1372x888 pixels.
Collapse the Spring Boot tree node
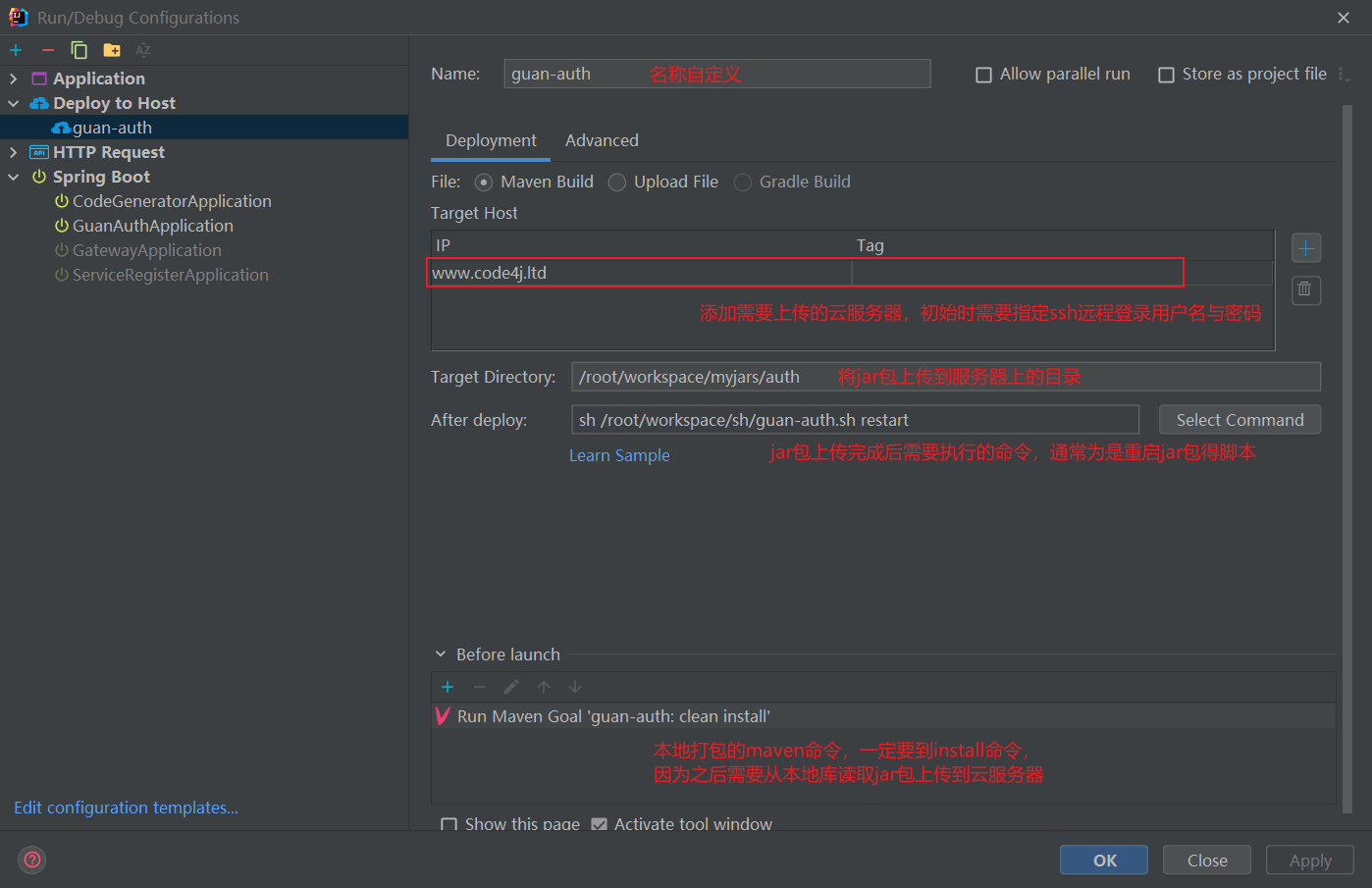(13, 177)
